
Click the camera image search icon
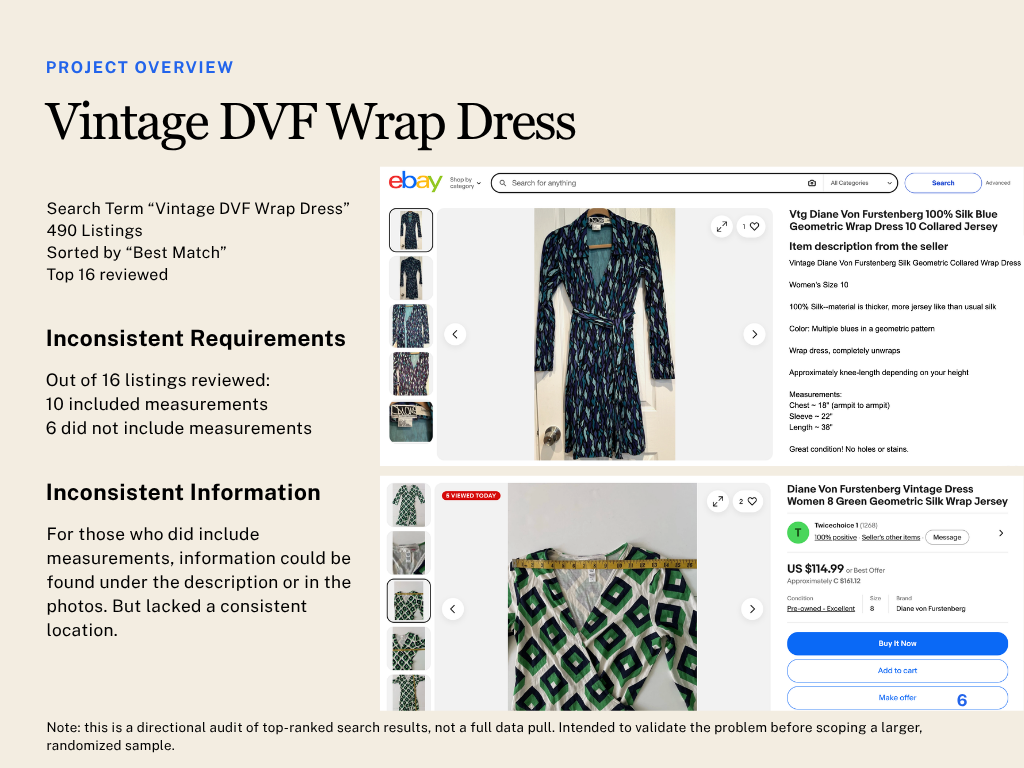812,183
